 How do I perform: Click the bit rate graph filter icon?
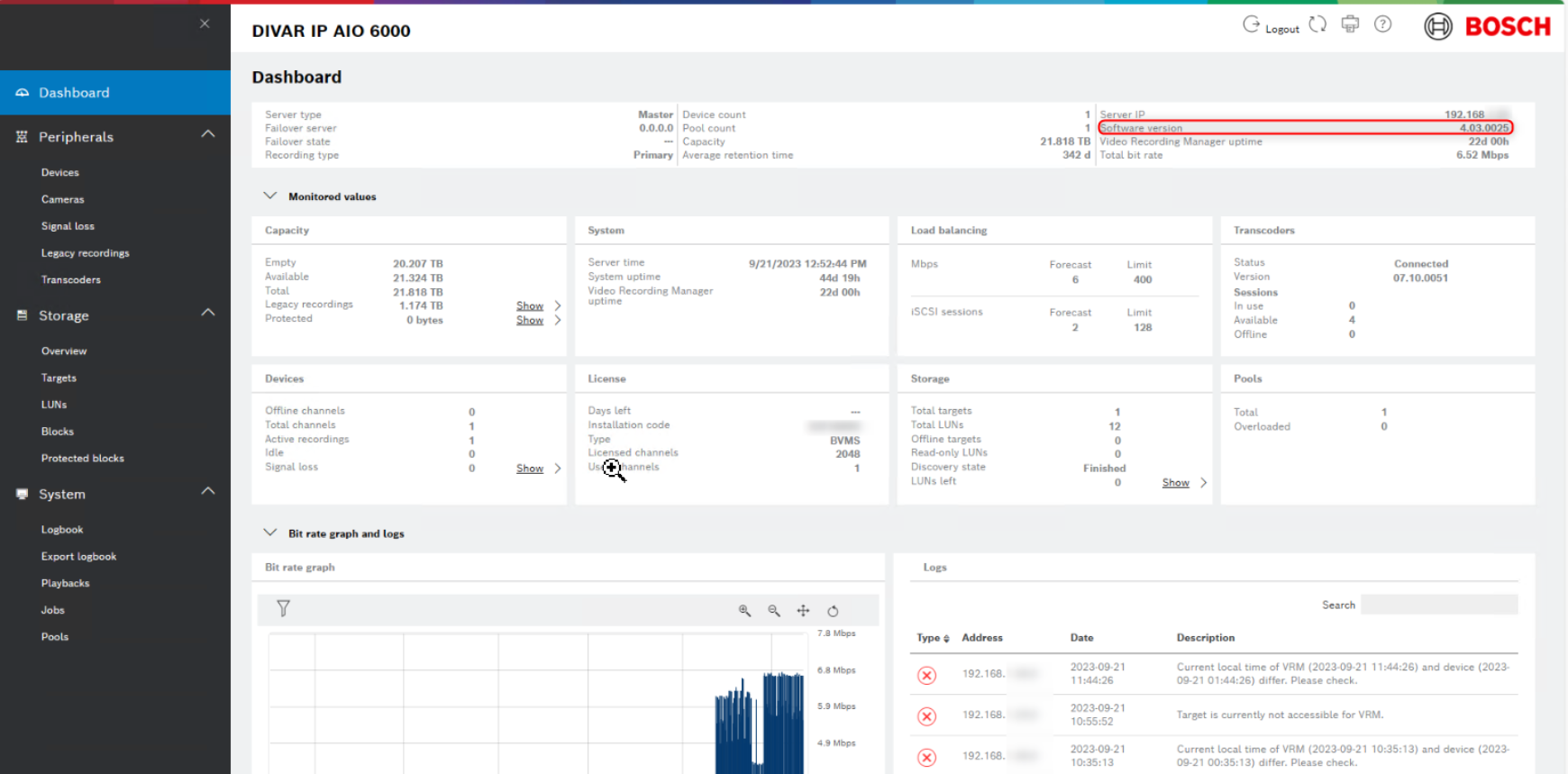click(283, 609)
